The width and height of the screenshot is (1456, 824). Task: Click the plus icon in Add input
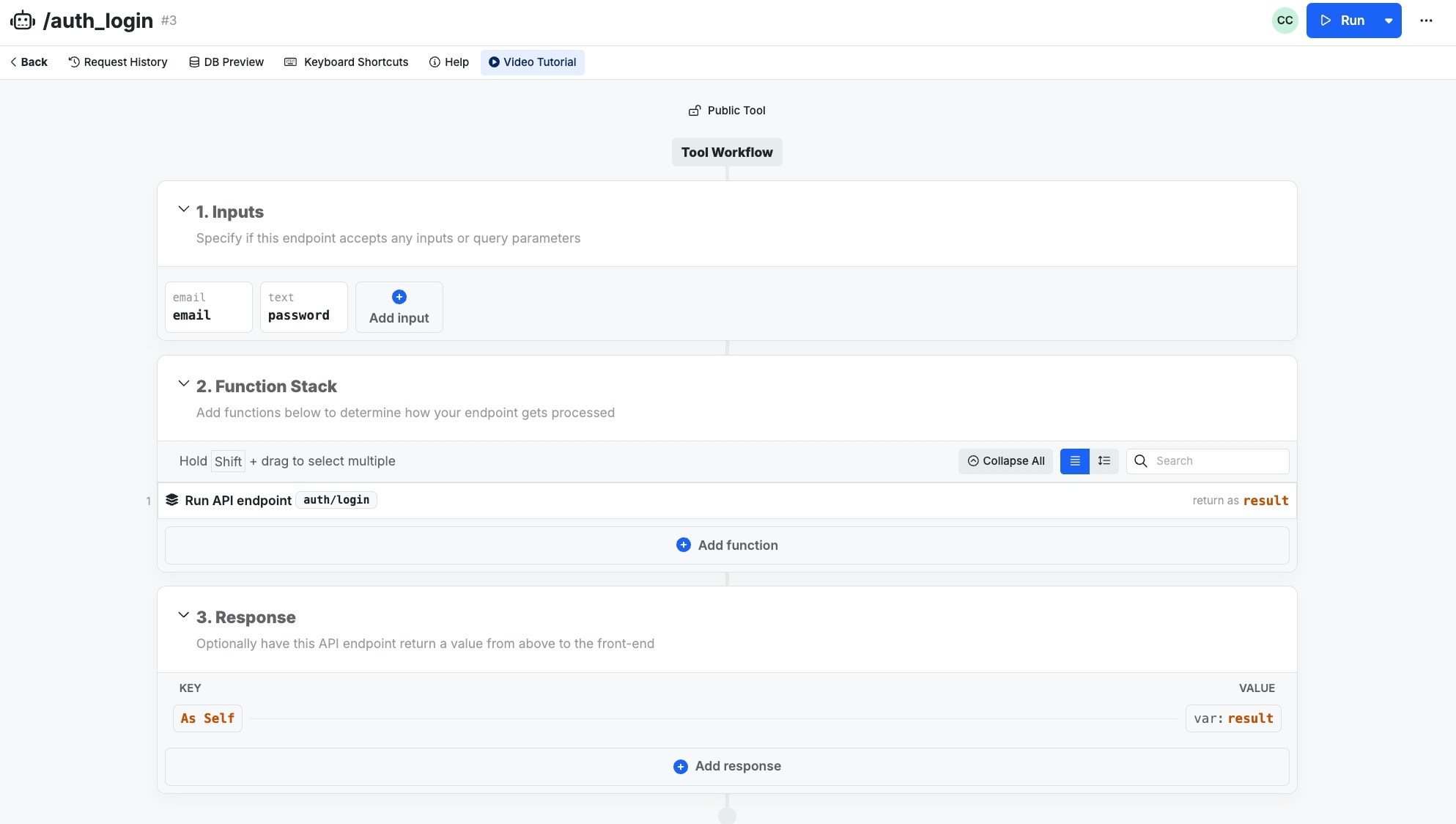(x=399, y=297)
